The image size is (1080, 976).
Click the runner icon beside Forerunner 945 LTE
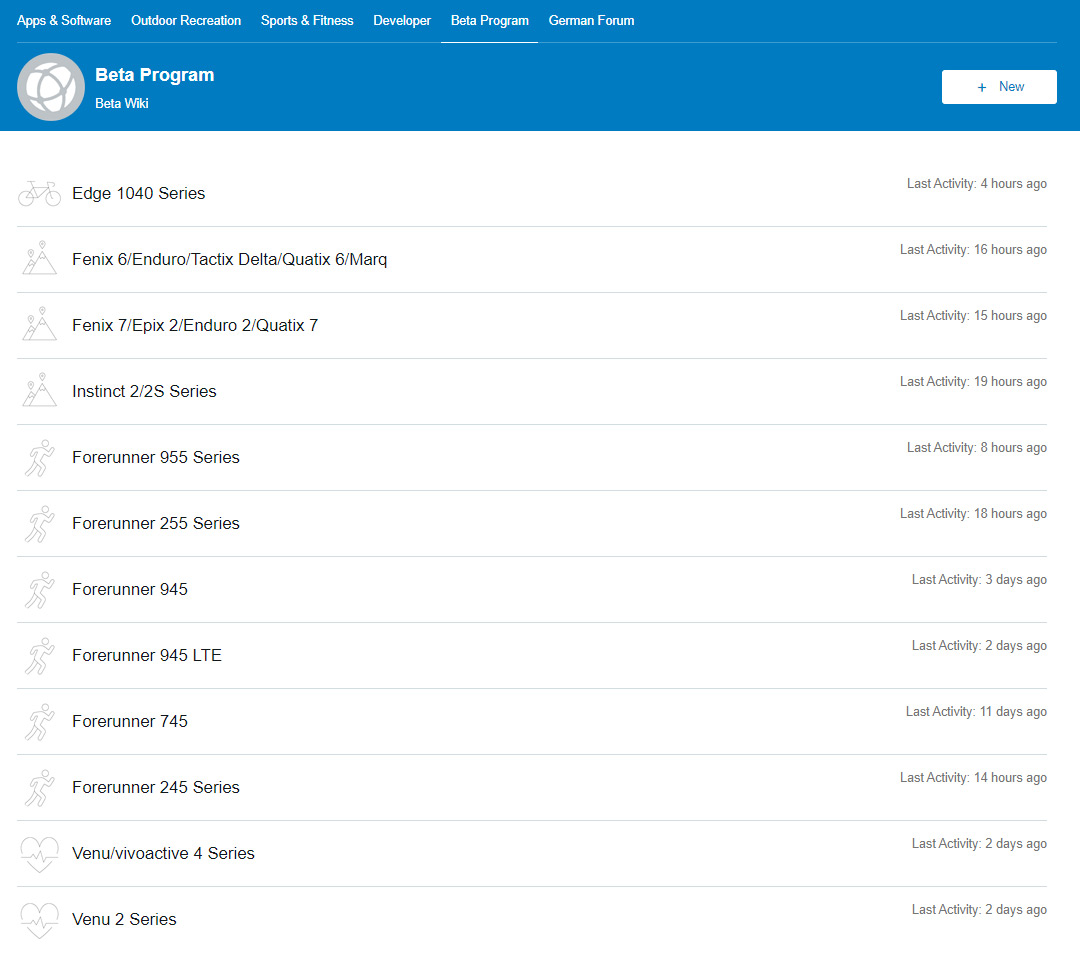(x=39, y=656)
